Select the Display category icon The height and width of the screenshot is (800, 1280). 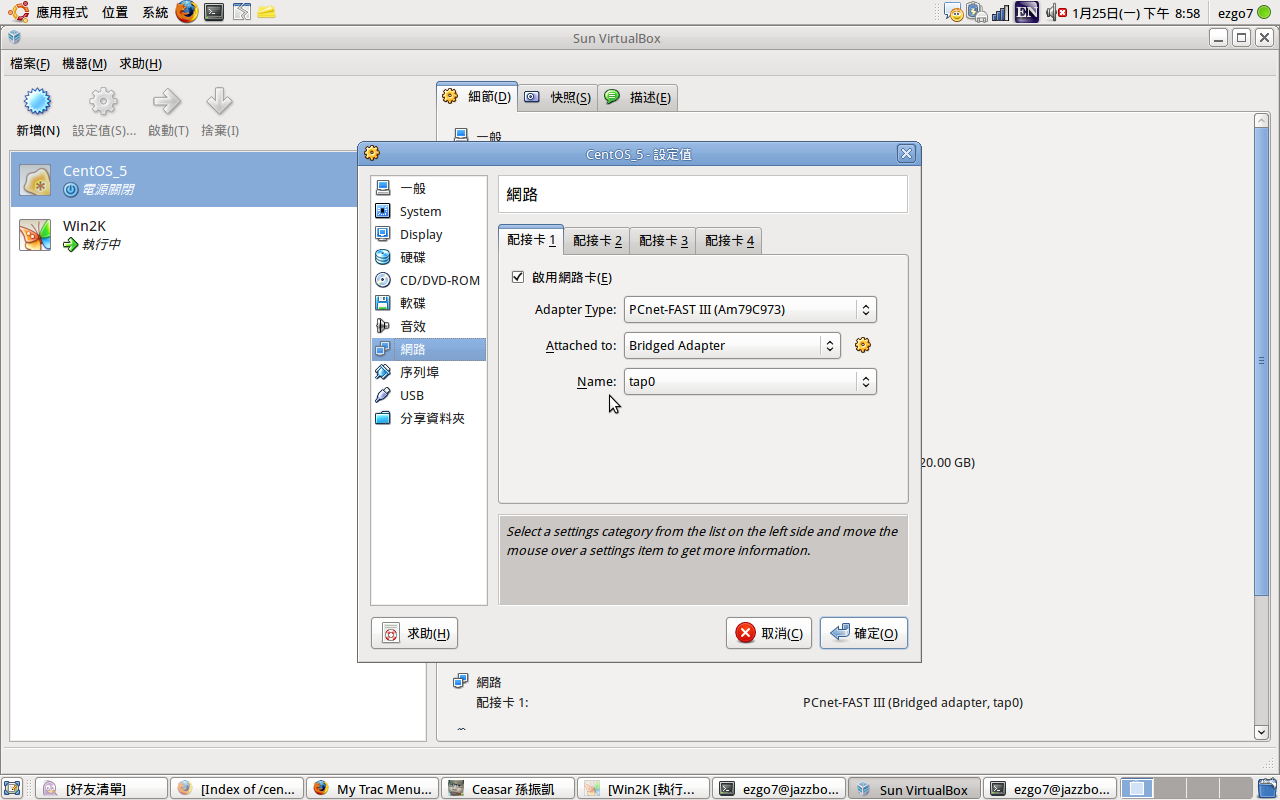pyautogui.click(x=382, y=234)
